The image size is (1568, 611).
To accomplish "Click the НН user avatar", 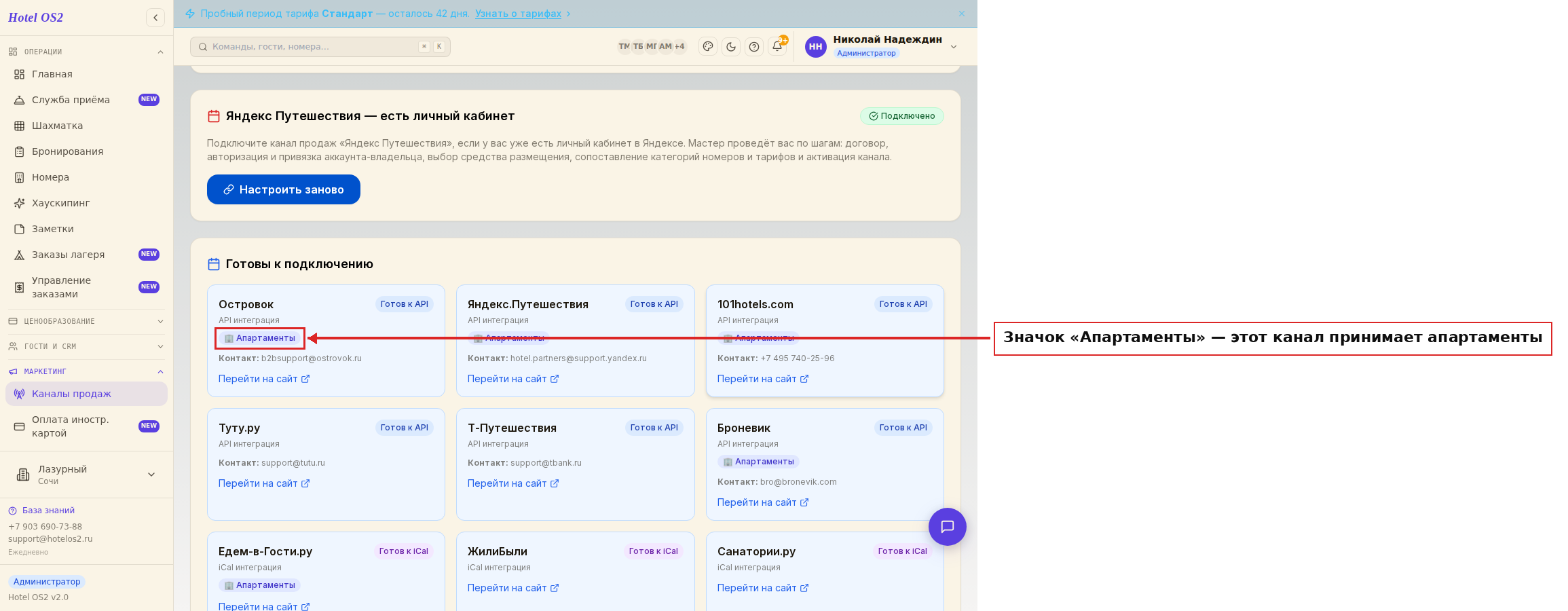I will (x=815, y=47).
